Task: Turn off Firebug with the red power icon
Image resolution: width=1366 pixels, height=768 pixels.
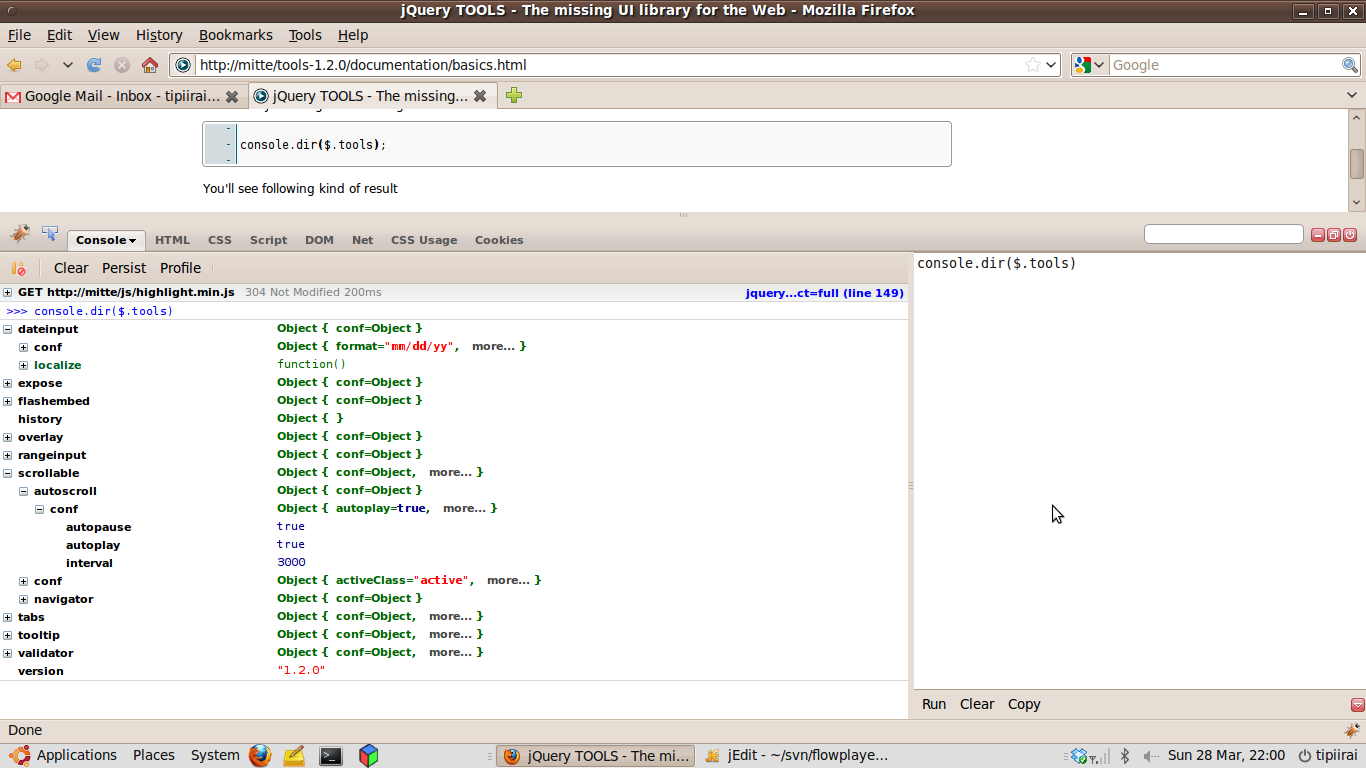Action: (1350, 235)
